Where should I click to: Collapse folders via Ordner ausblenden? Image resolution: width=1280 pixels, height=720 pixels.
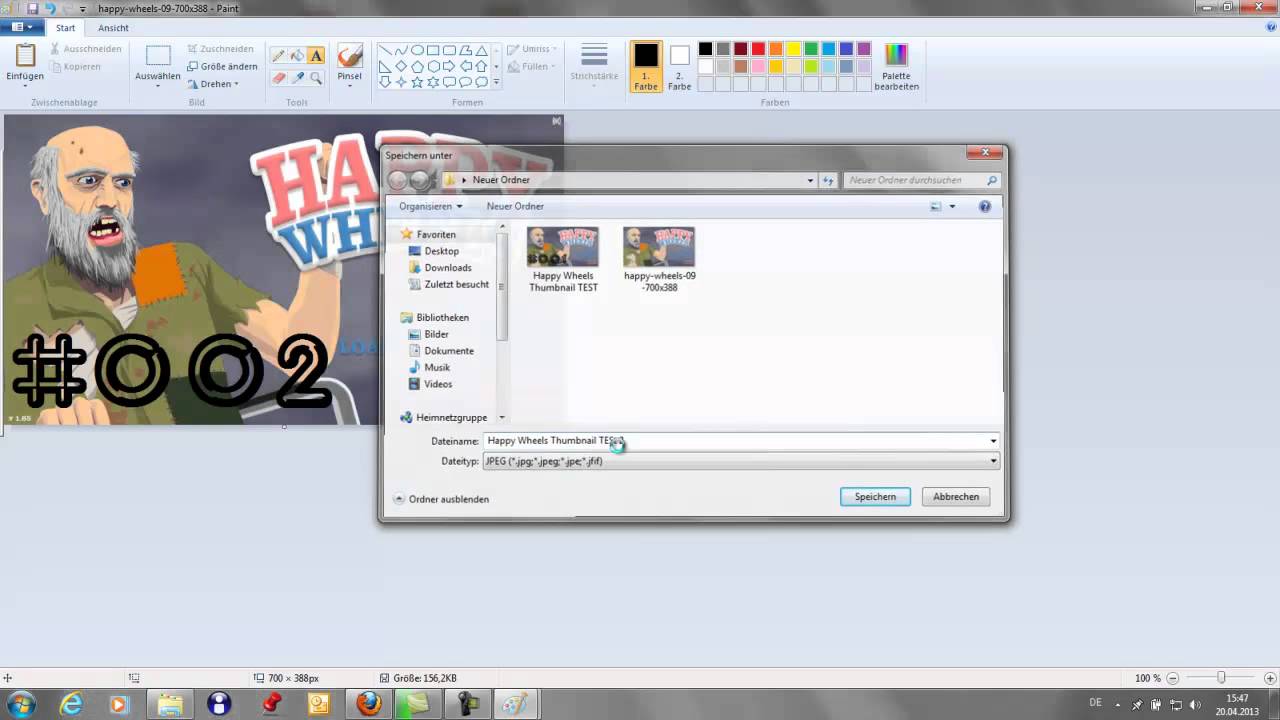(441, 499)
